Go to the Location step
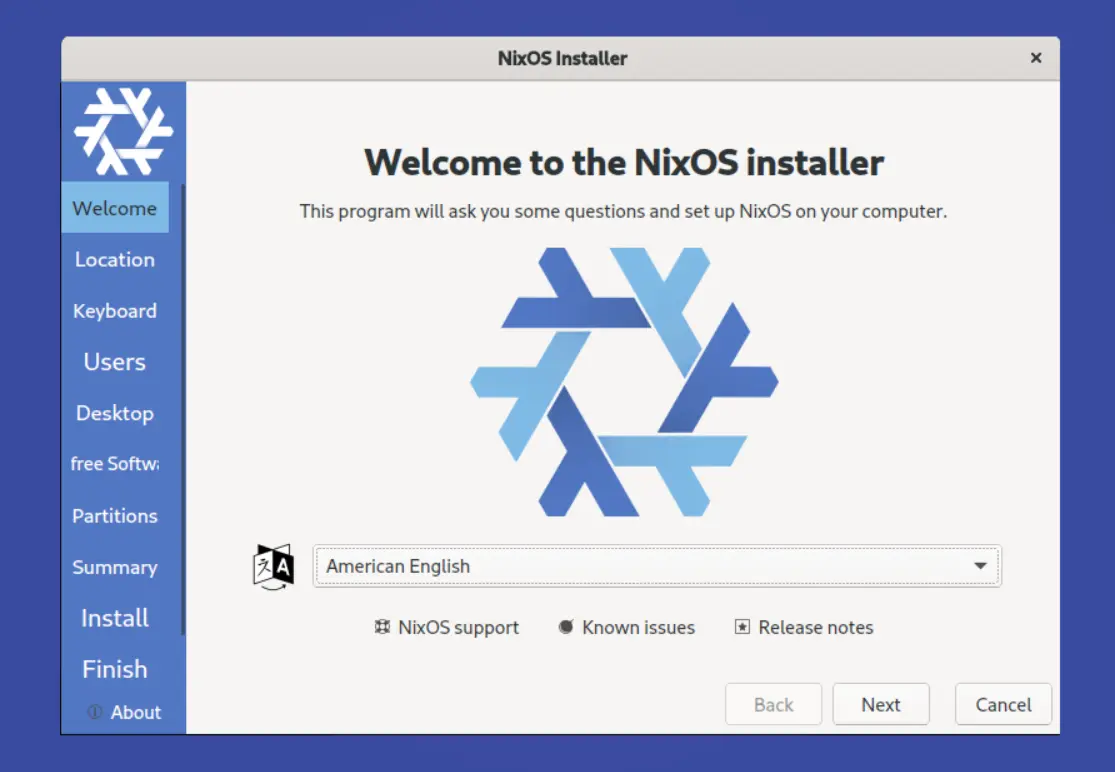Screen dimensions: 1115x772 pyautogui.click(x=115, y=260)
